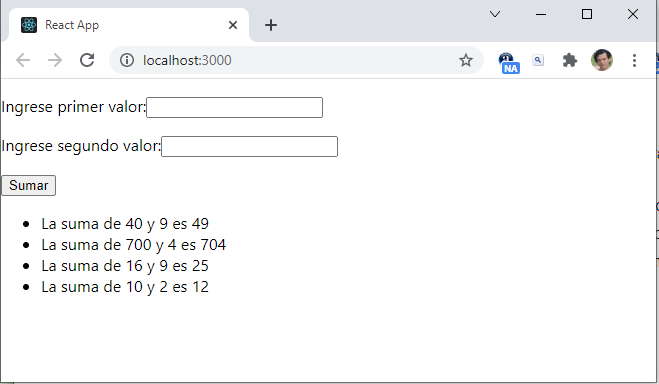Reload the localhost page

87,60
